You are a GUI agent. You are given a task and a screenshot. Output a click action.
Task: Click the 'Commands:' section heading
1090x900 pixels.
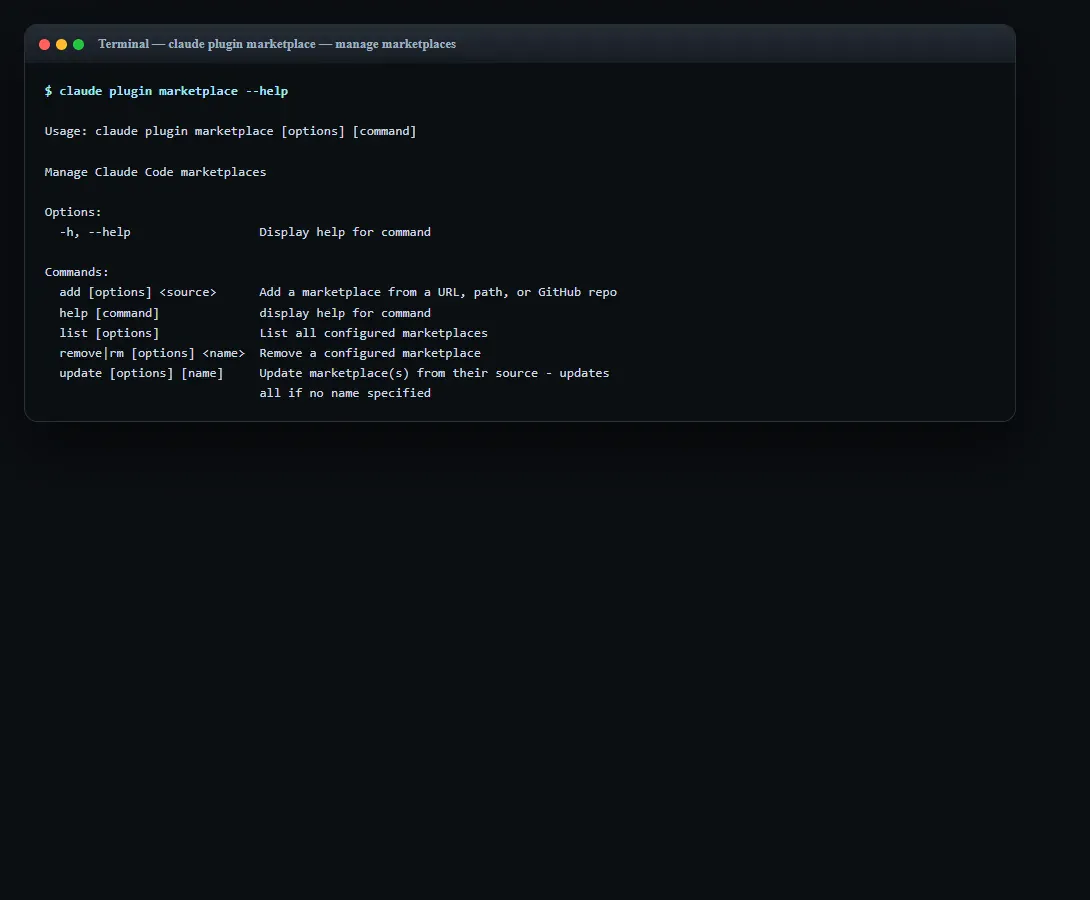tap(76, 272)
